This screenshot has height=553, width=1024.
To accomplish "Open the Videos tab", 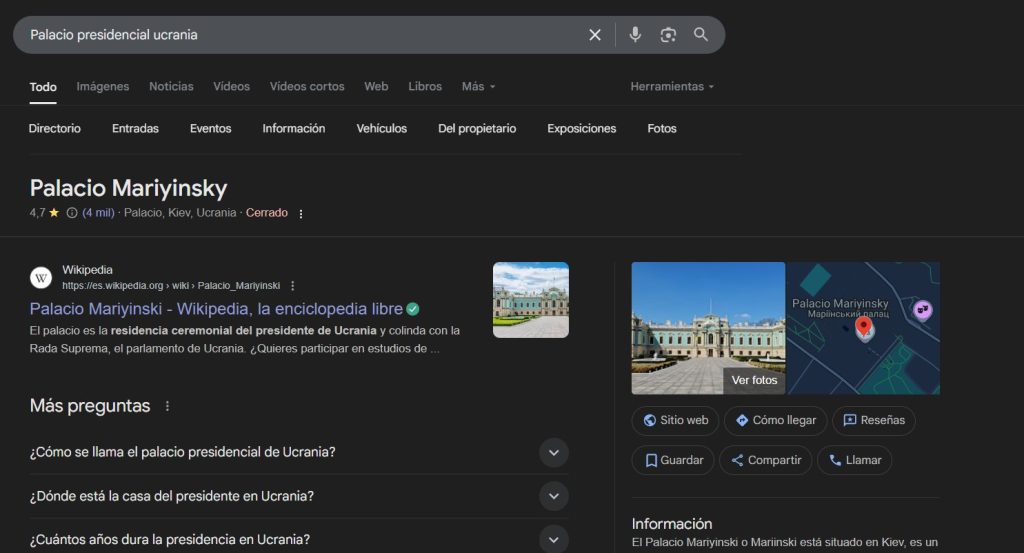I will coord(231,86).
